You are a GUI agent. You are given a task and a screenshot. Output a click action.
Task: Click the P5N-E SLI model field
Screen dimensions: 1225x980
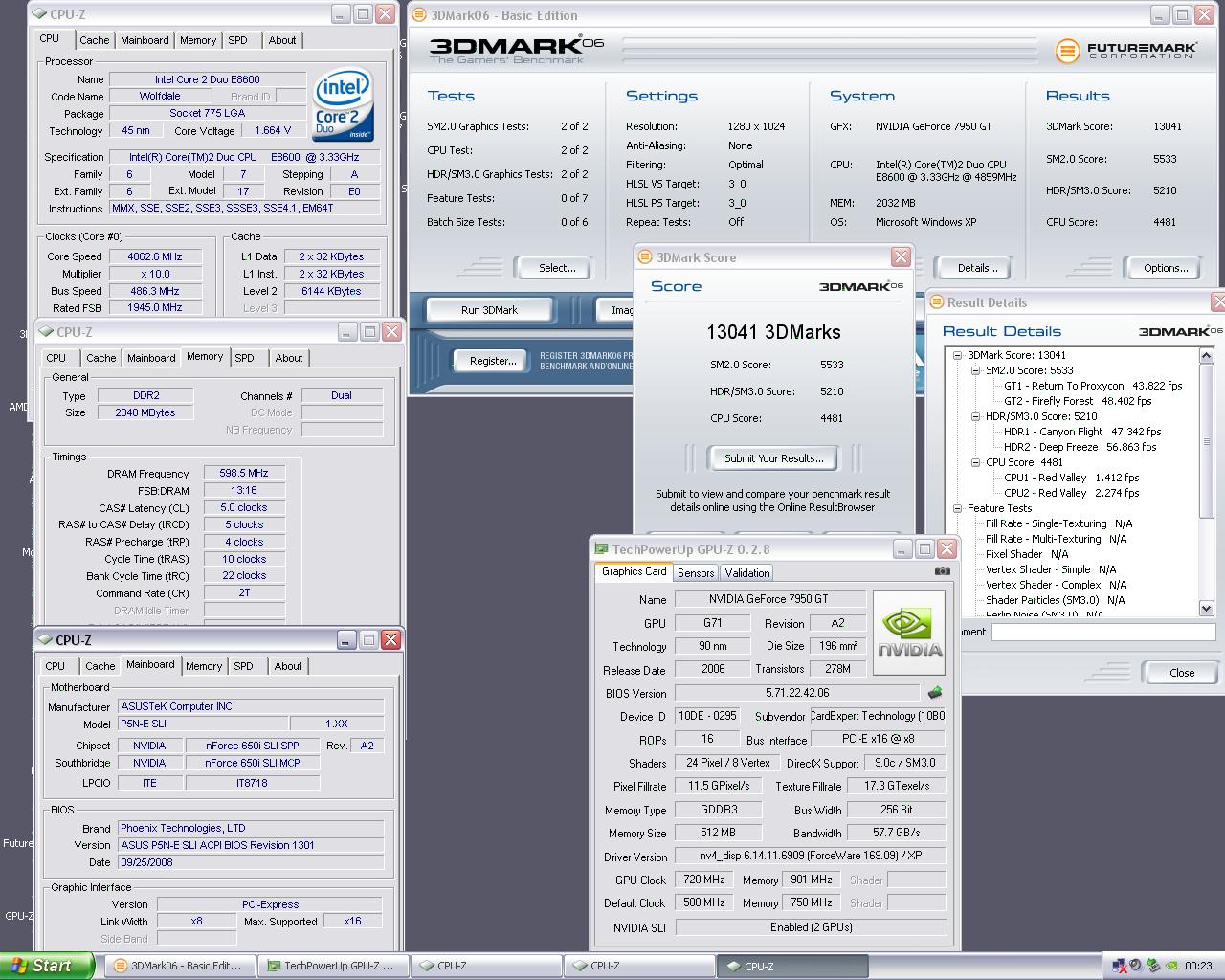tap(202, 724)
